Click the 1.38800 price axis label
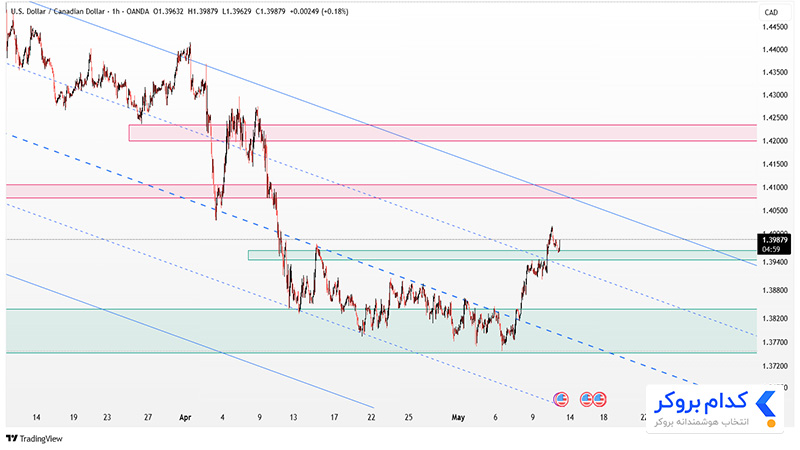 point(774,290)
